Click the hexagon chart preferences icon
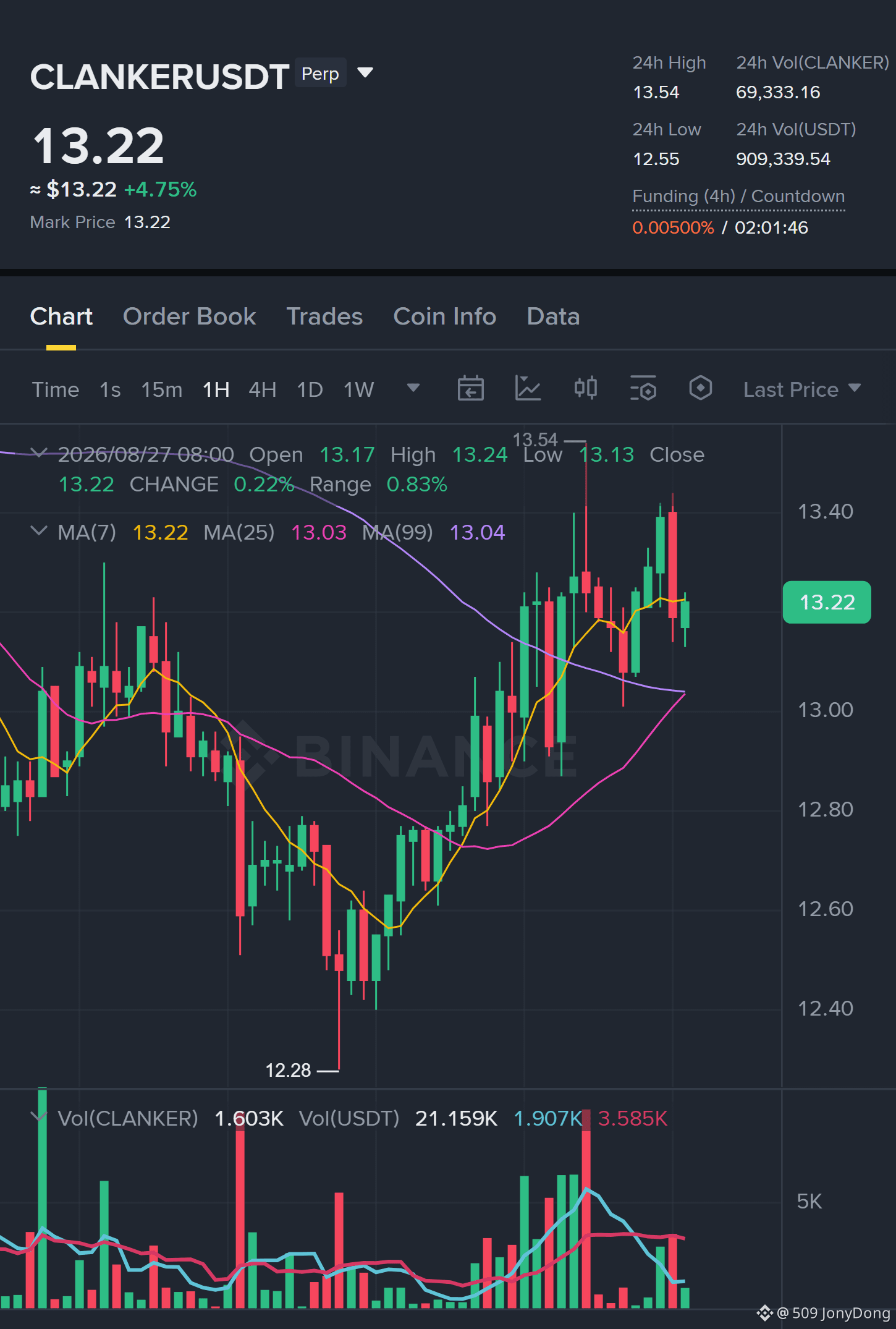Viewport: 896px width, 1329px height. click(701, 389)
